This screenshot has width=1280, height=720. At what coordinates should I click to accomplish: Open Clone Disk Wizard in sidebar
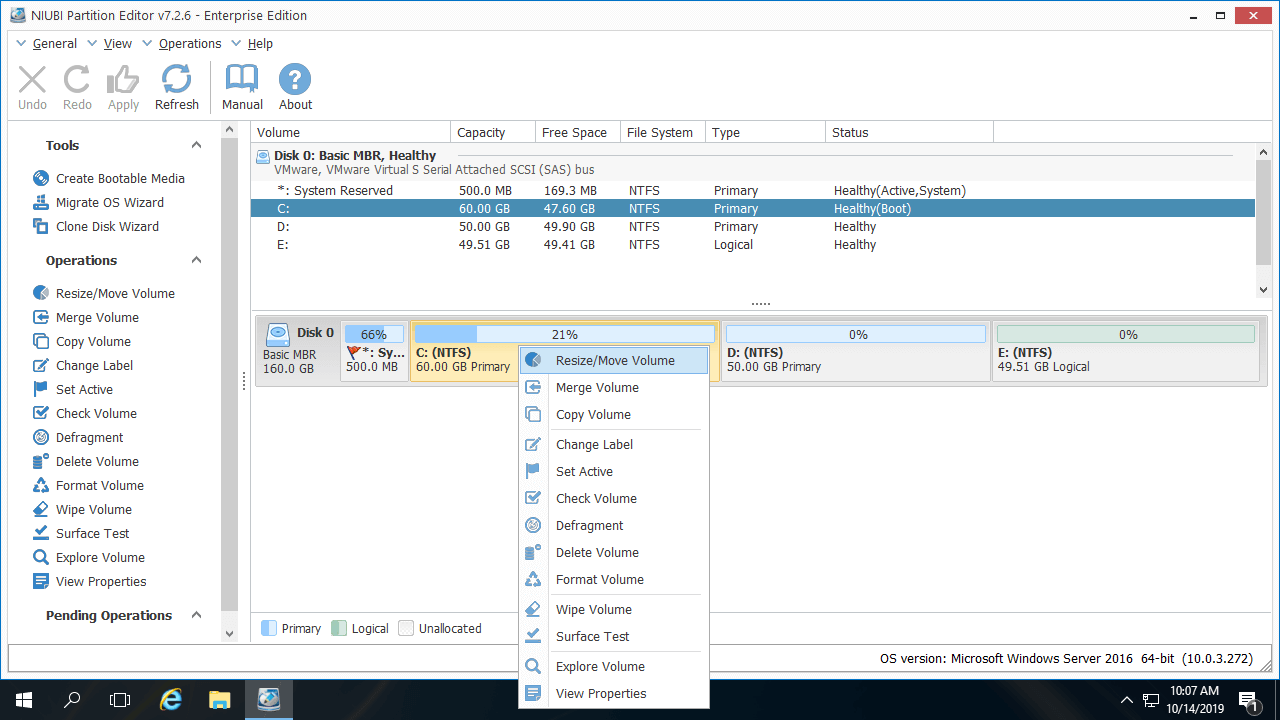[x=107, y=226]
